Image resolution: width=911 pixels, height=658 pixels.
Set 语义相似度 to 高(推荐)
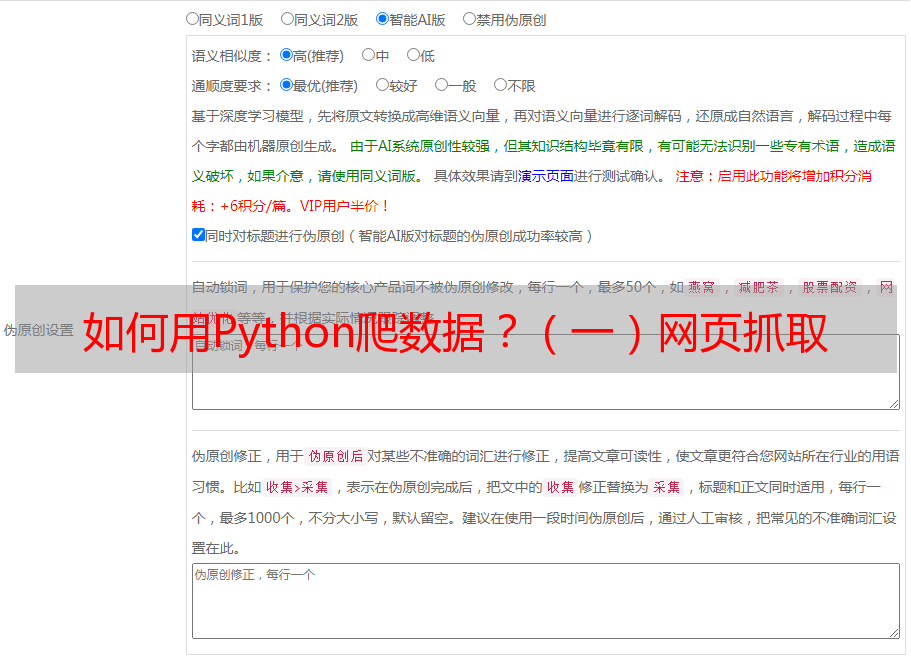tap(286, 55)
